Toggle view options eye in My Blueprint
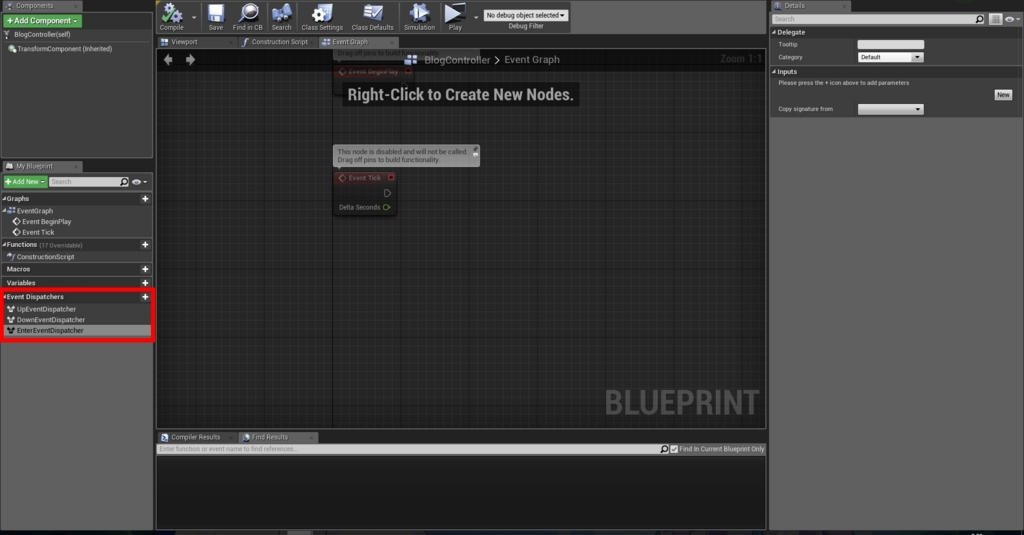Screen dimensions: 1024x535 tap(139, 182)
